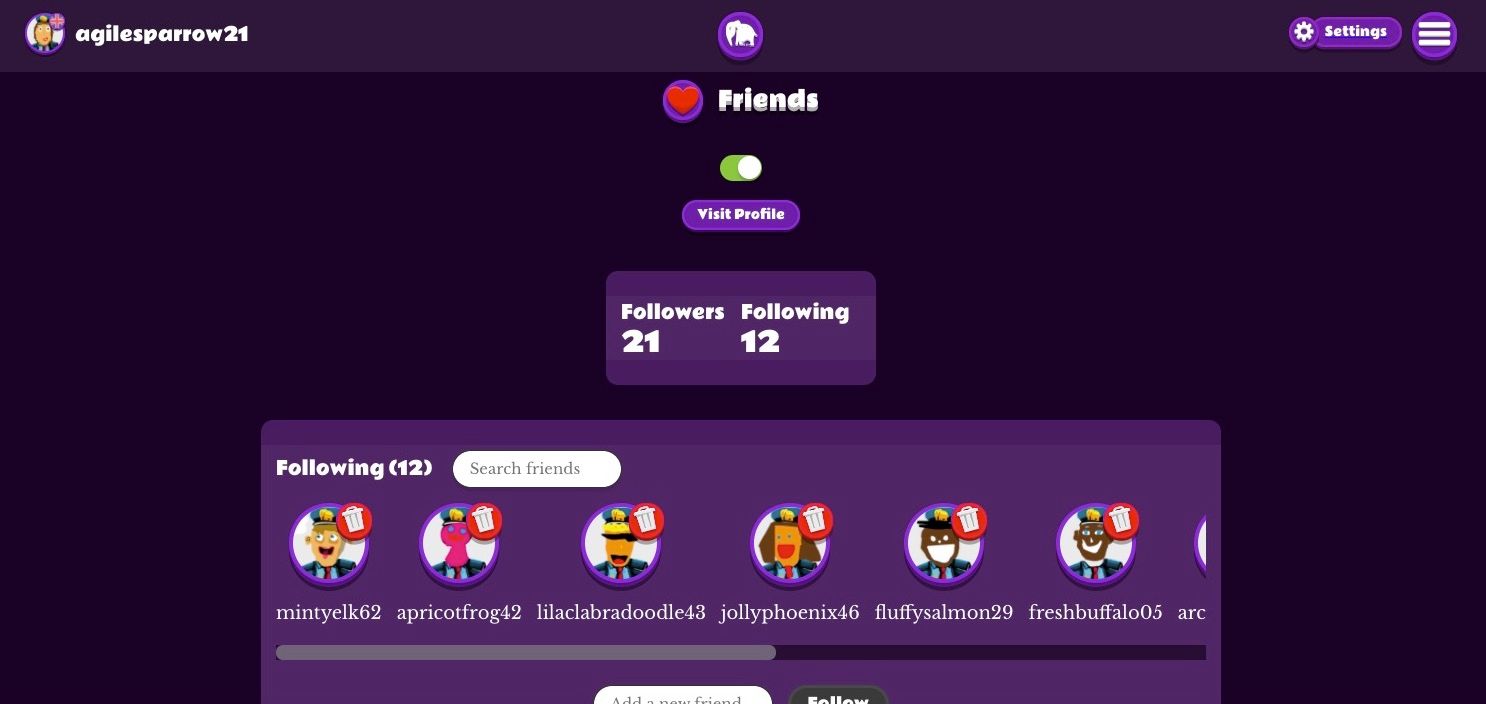Screen dimensions: 1486x704
Task: Open the hamburger menu
Action: coord(1434,35)
